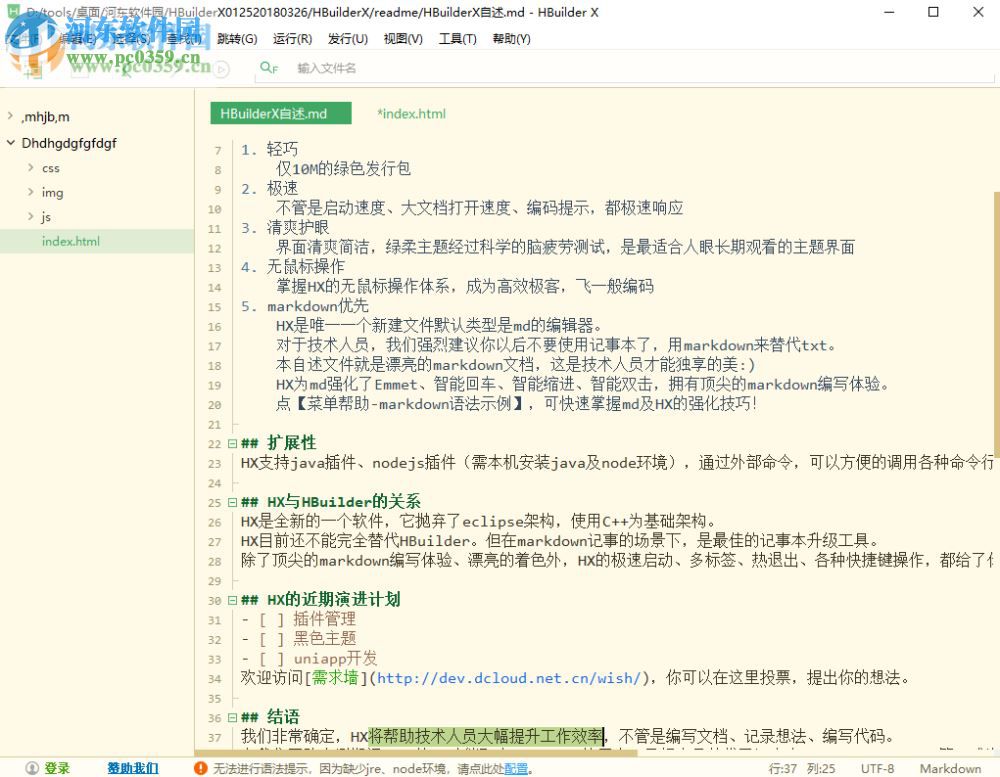Tick the checkbox brackets before 黑色主题

point(271,639)
